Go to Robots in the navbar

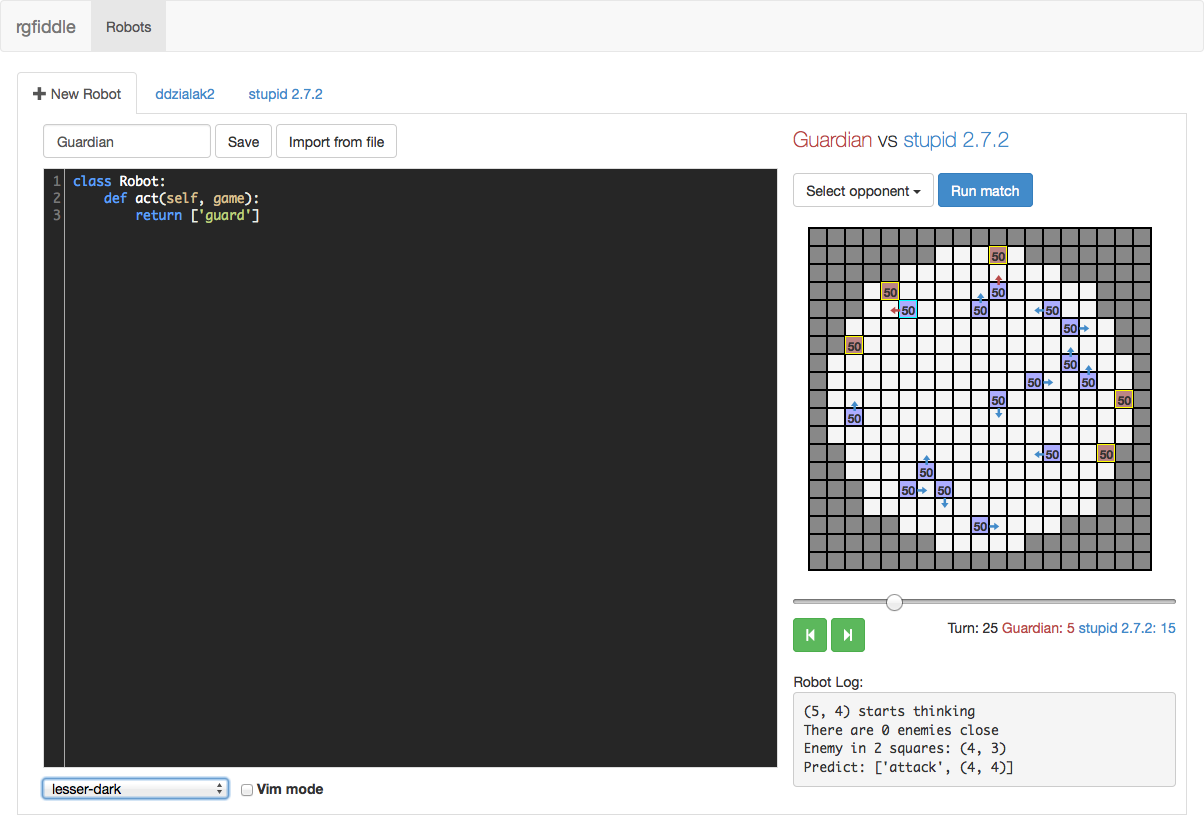coord(129,27)
